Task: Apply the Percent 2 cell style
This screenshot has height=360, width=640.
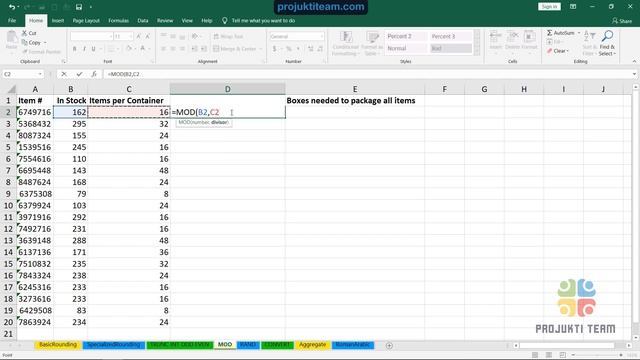Action: (406, 36)
